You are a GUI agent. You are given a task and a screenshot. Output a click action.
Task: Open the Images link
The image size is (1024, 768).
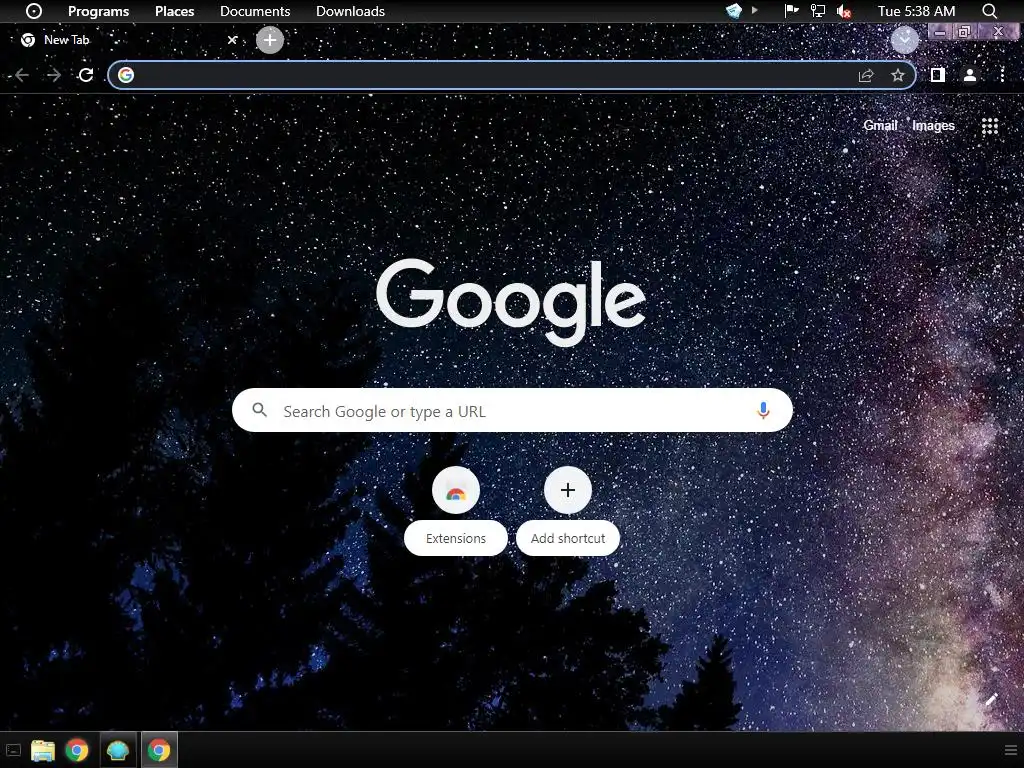pyautogui.click(x=933, y=125)
